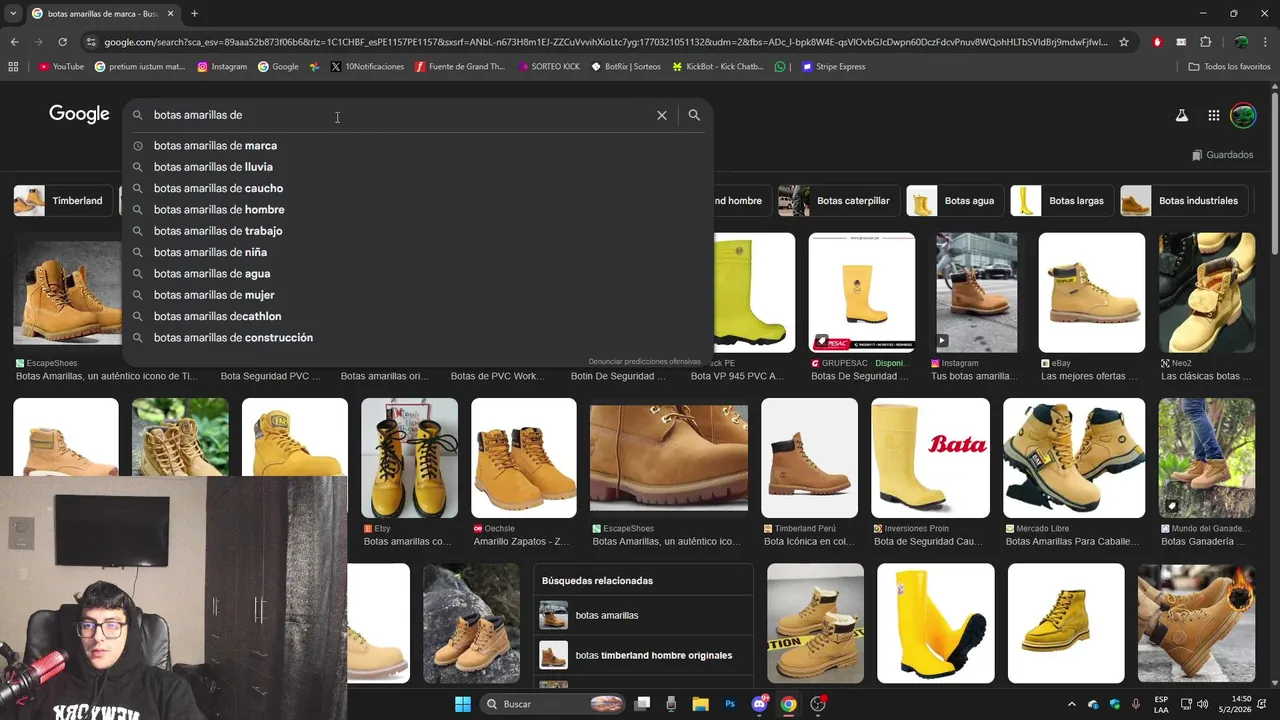Select suggestion botas amarillas de lluvia
Image resolution: width=1280 pixels, height=720 pixels.
417,167
